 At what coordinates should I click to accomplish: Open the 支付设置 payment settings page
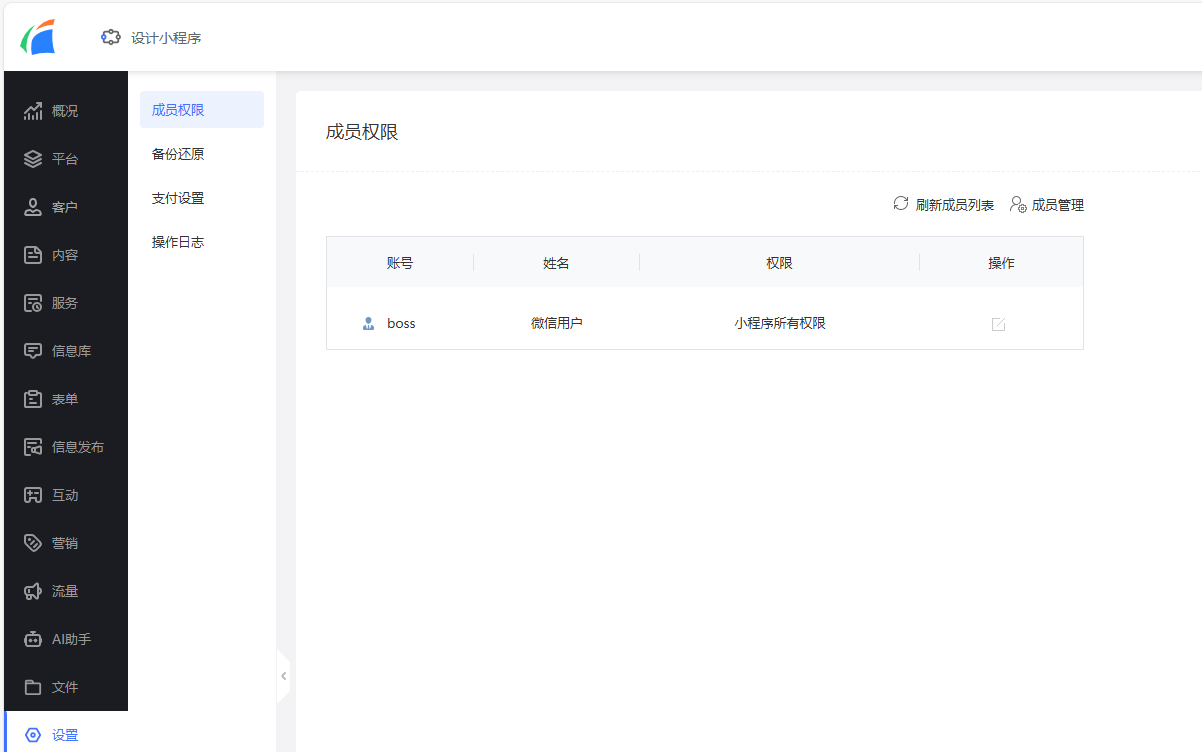coord(178,197)
